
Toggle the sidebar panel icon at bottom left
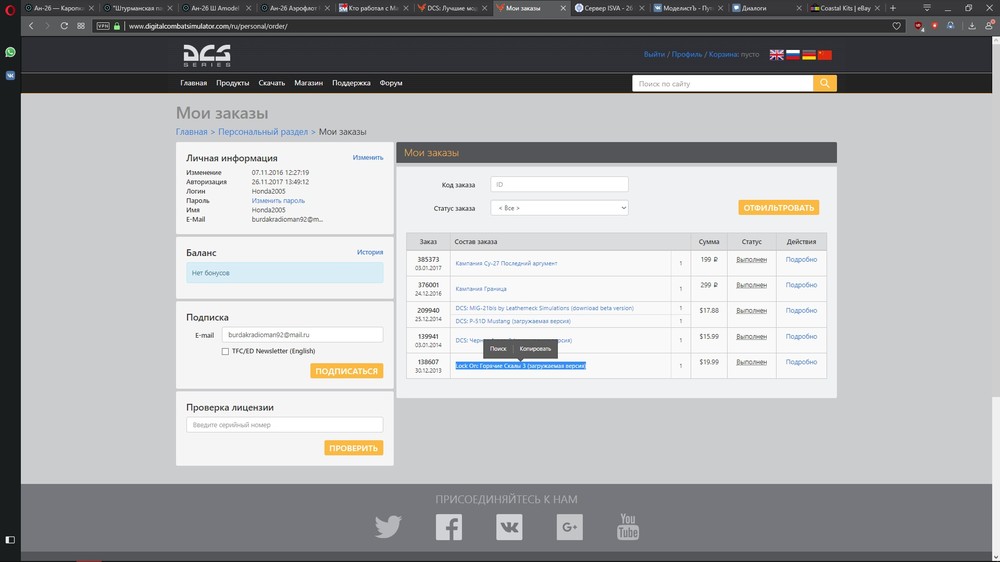pos(10,540)
